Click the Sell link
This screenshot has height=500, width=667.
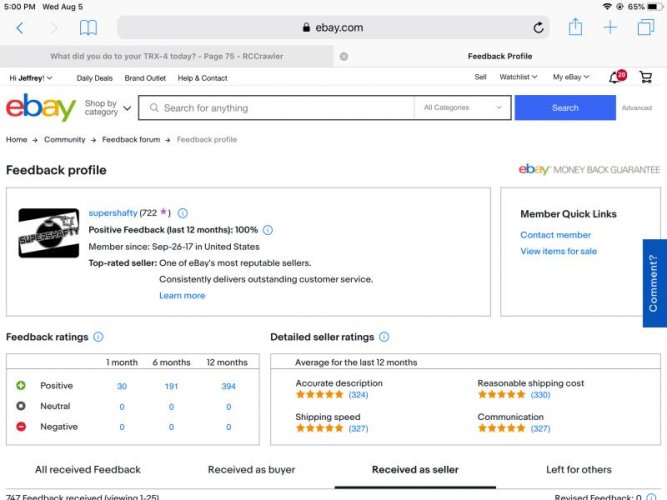pos(480,77)
